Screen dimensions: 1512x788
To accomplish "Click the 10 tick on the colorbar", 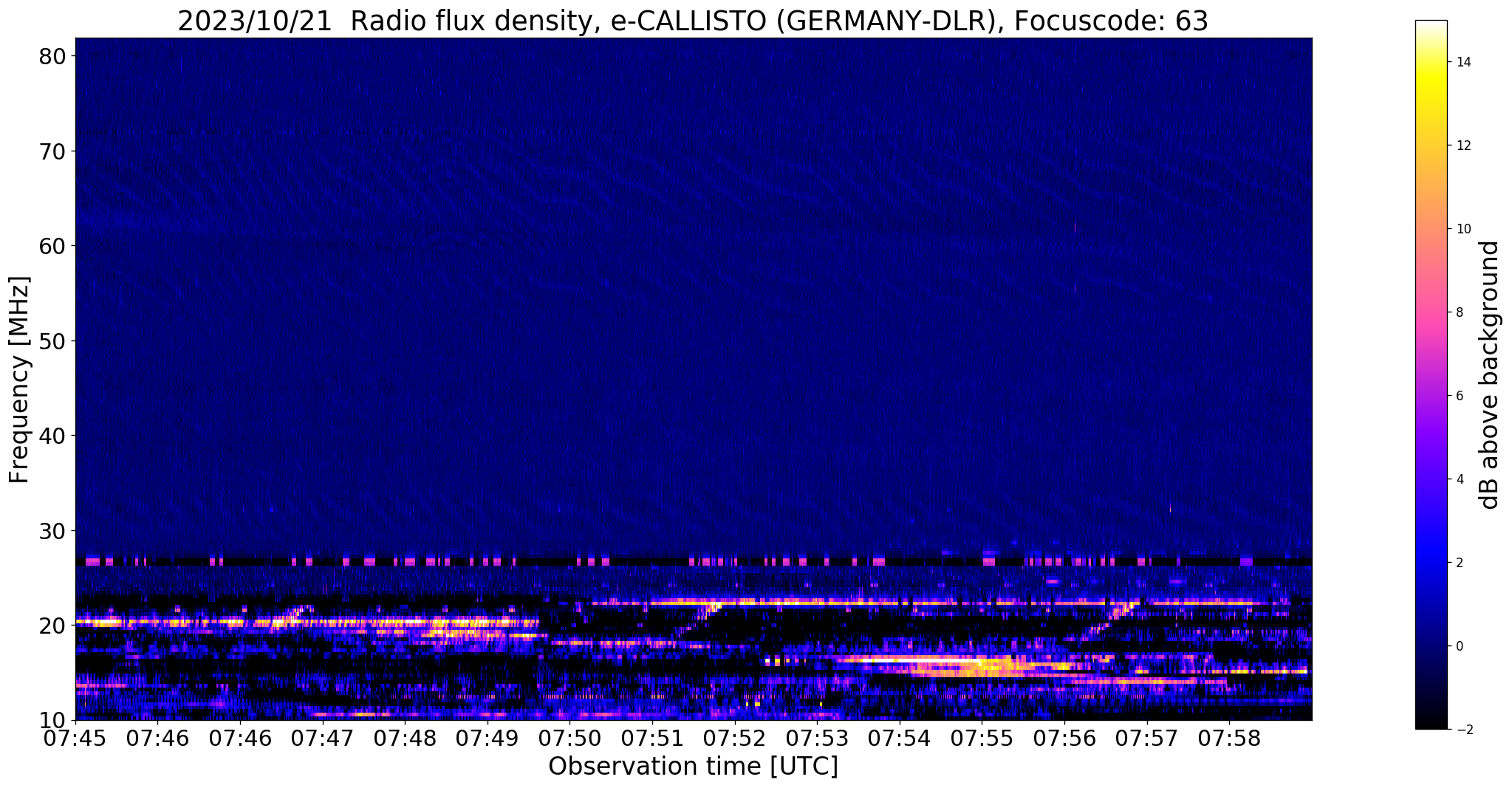I will [1463, 229].
